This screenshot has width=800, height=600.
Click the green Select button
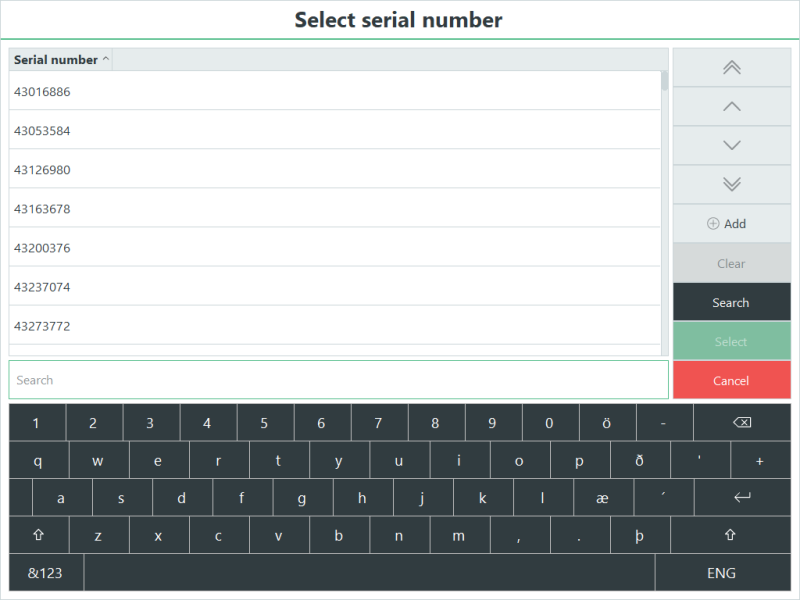point(732,341)
